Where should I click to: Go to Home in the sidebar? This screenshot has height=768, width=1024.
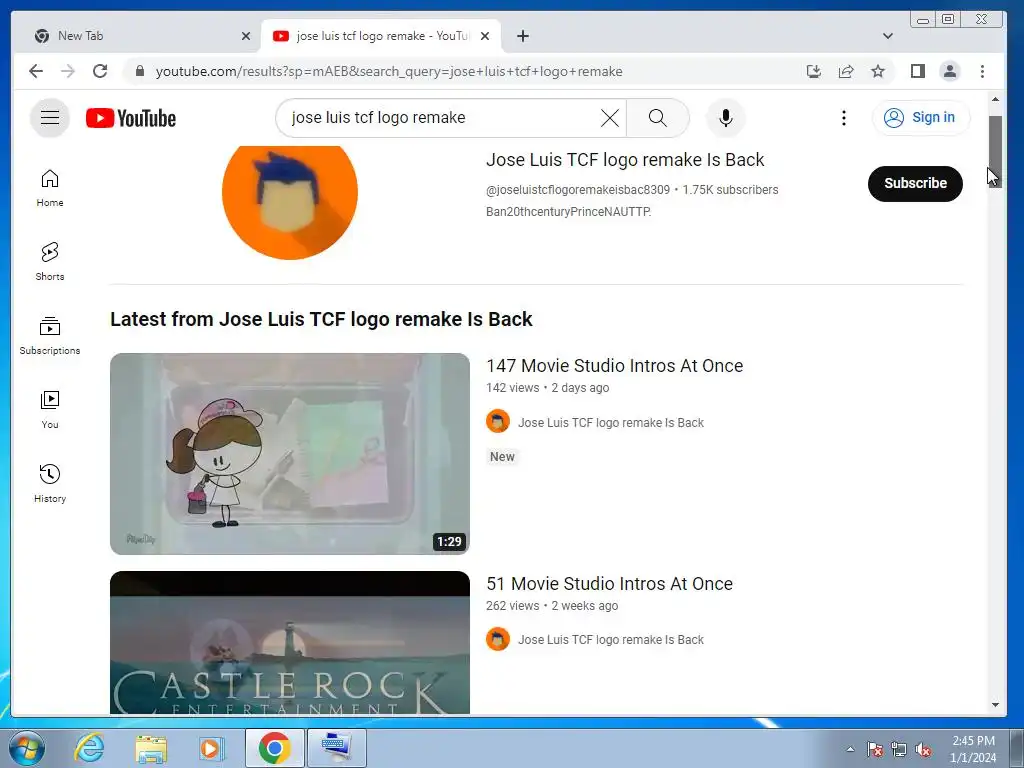click(50, 188)
